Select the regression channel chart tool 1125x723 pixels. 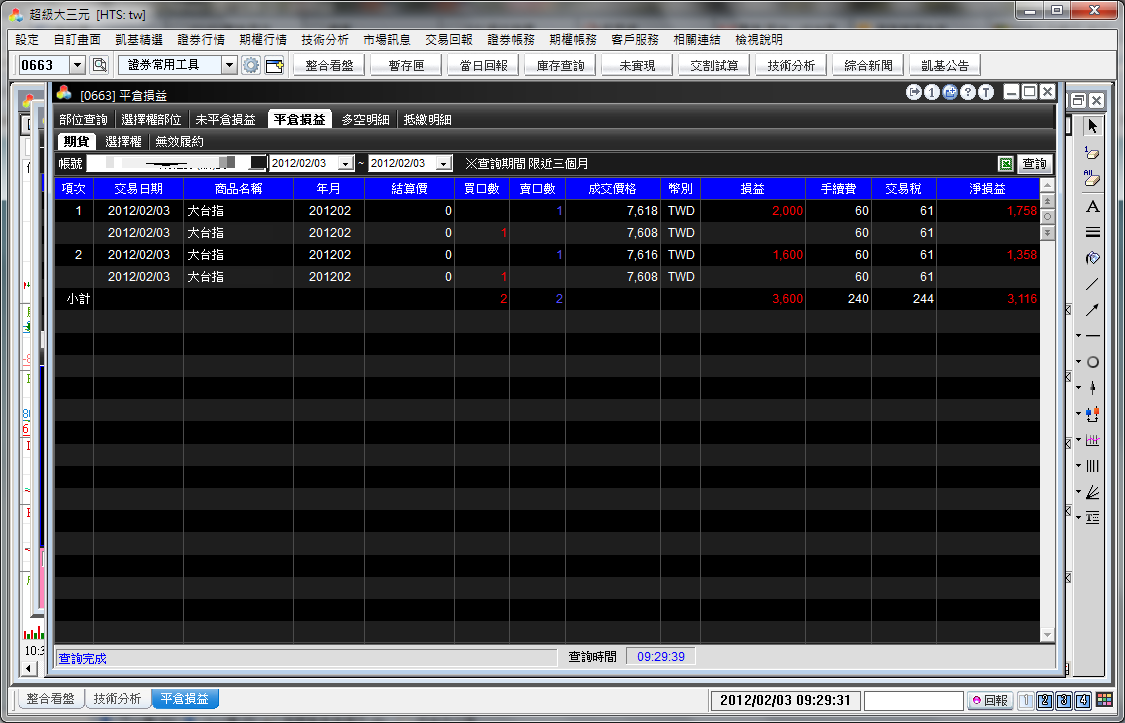[1093, 440]
